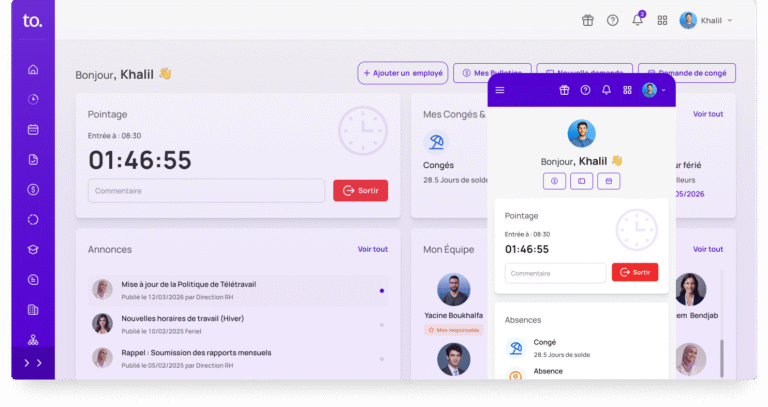Click the large red Sortir button
Image resolution: width=768 pixels, height=407 pixels.
click(x=360, y=191)
